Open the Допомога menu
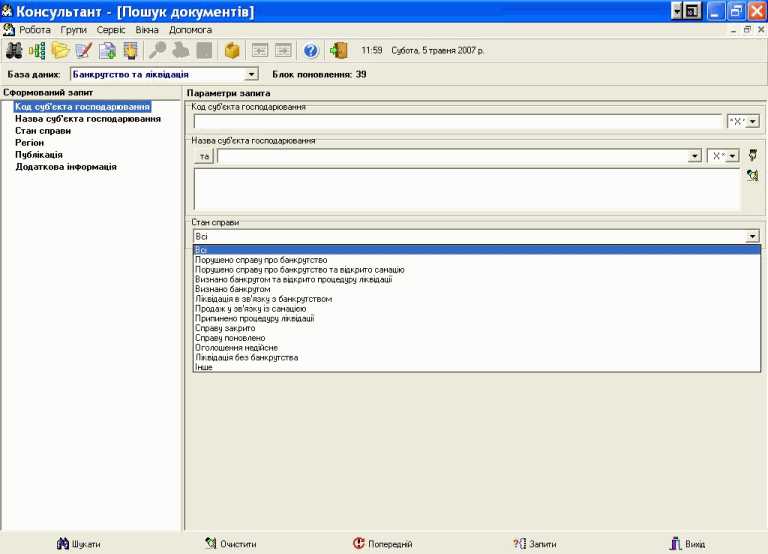The image size is (768, 554). pos(190,30)
